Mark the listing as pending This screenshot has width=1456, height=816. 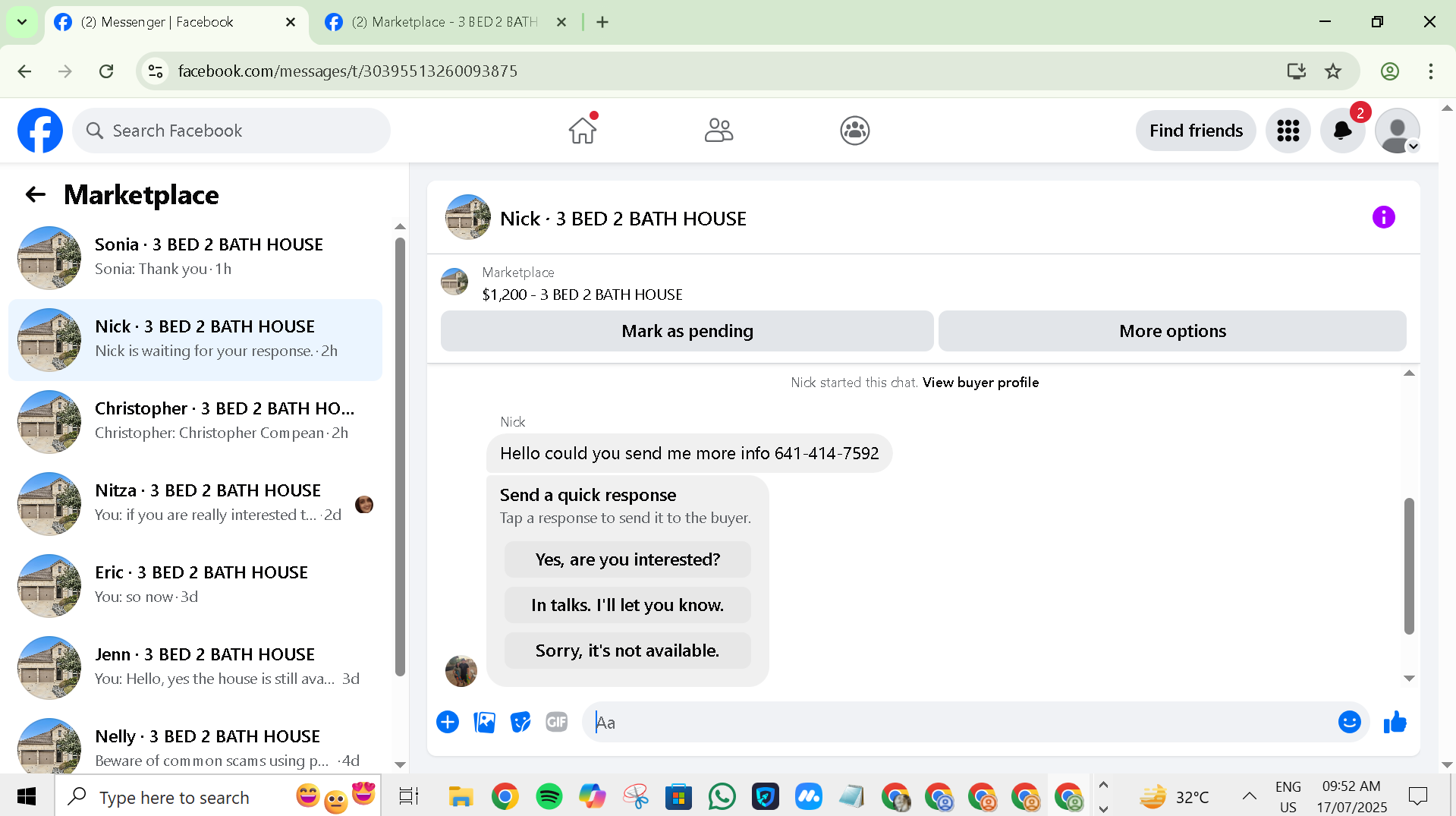(x=687, y=331)
